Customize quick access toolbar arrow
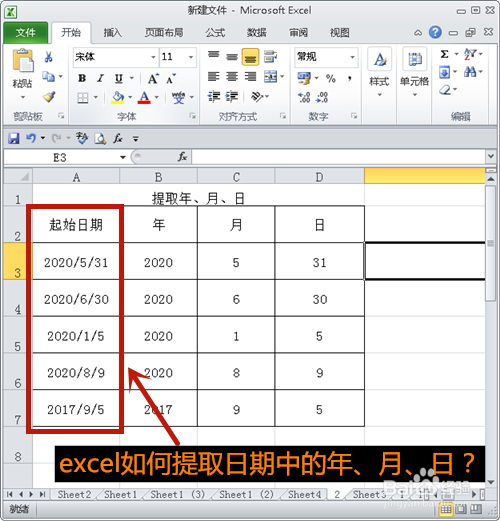500x521 pixels. (x=136, y=138)
